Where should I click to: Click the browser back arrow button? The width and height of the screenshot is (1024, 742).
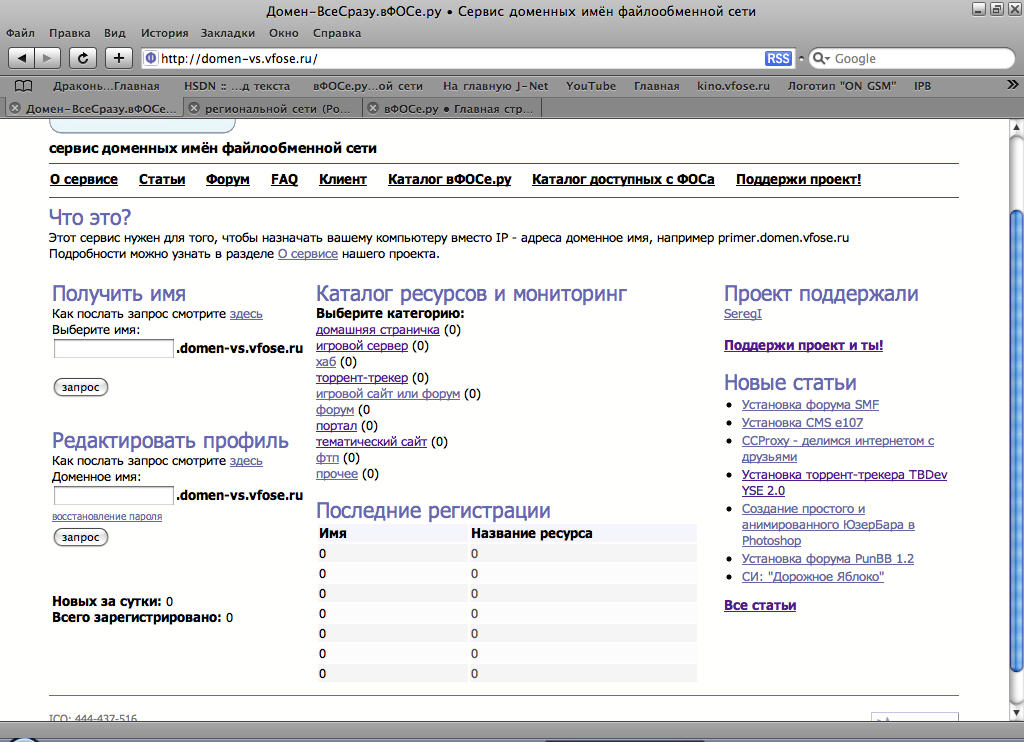(x=22, y=58)
